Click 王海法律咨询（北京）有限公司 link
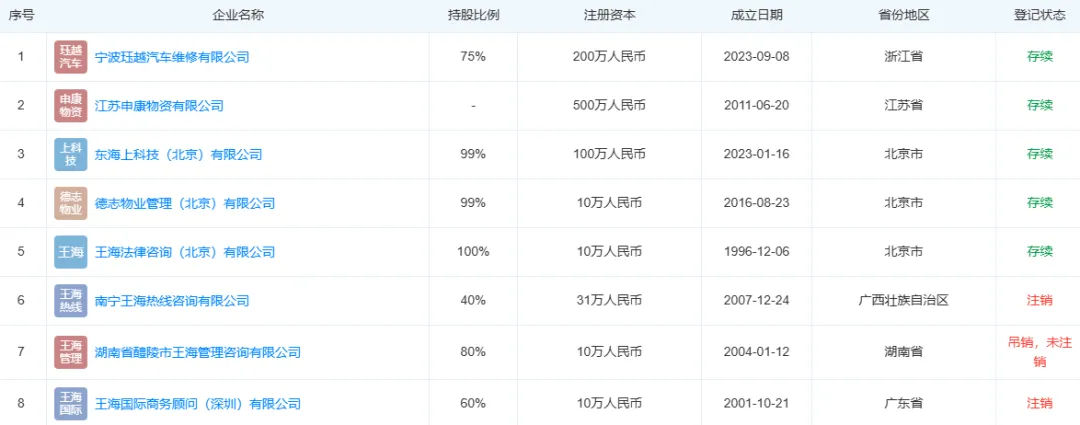This screenshot has width=1080, height=425. pyautogui.click(x=185, y=251)
